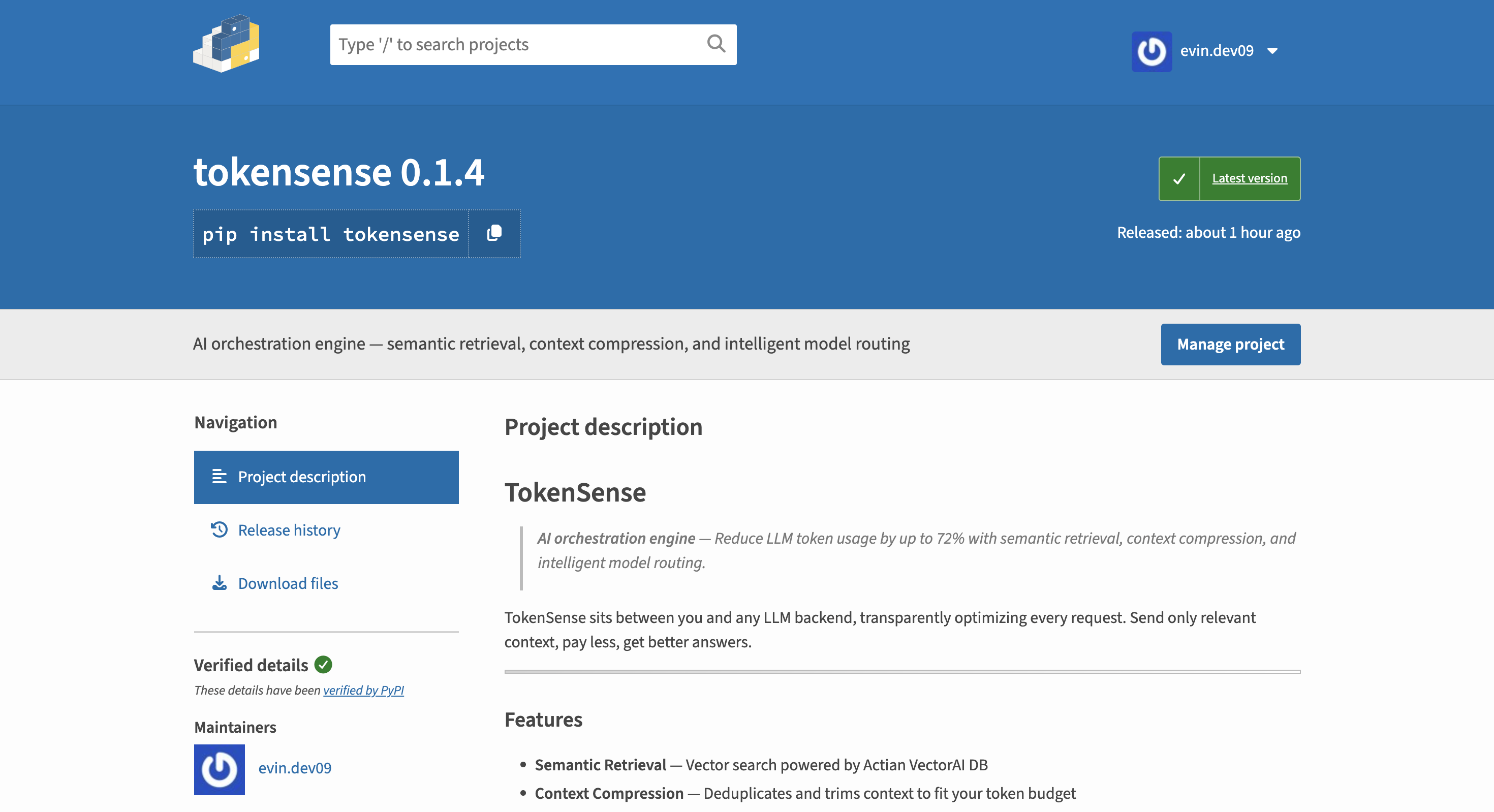Open maintainer evin.dev09 avatar thumbnail
This screenshot has height=812, width=1494.
coord(219,769)
